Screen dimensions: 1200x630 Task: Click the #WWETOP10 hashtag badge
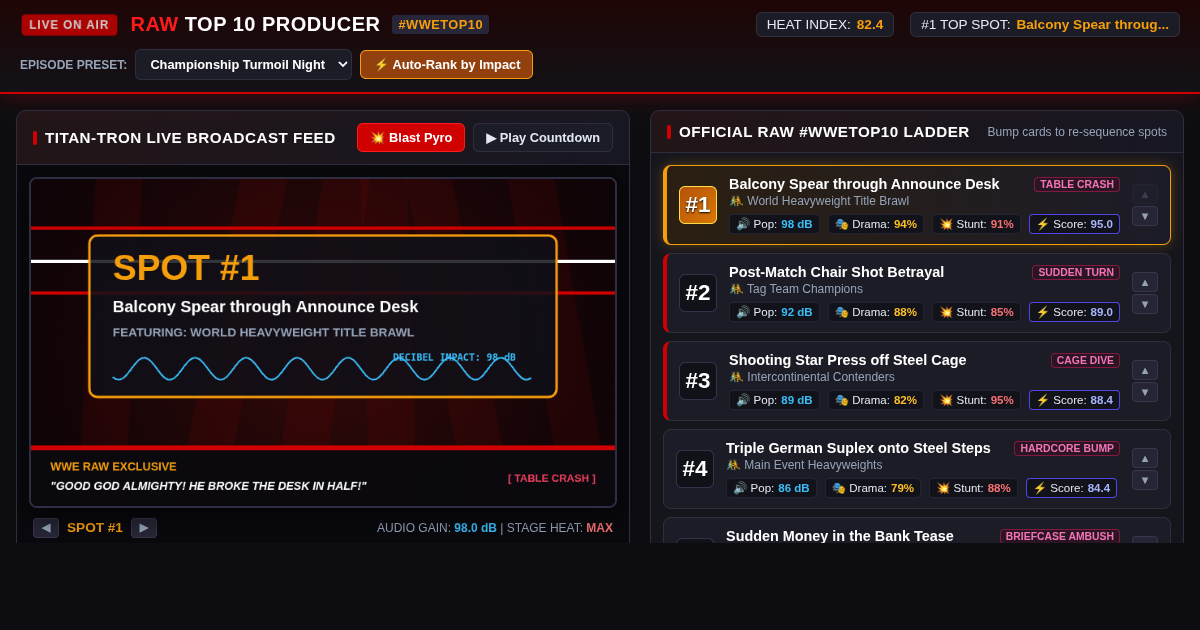click(440, 24)
